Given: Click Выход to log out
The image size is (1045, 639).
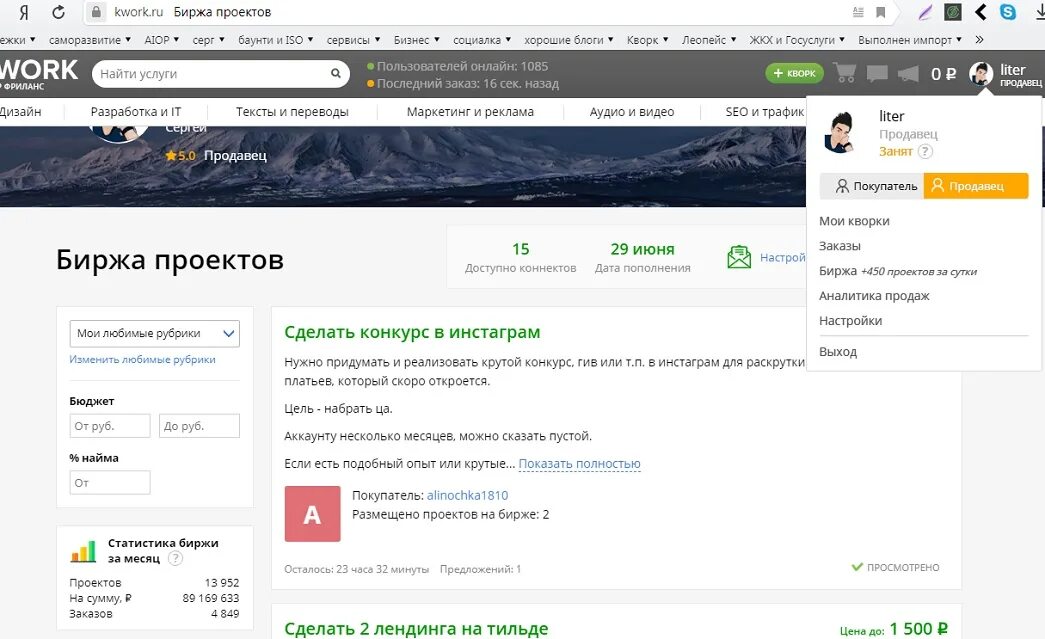Looking at the screenshot, I should coord(838,352).
